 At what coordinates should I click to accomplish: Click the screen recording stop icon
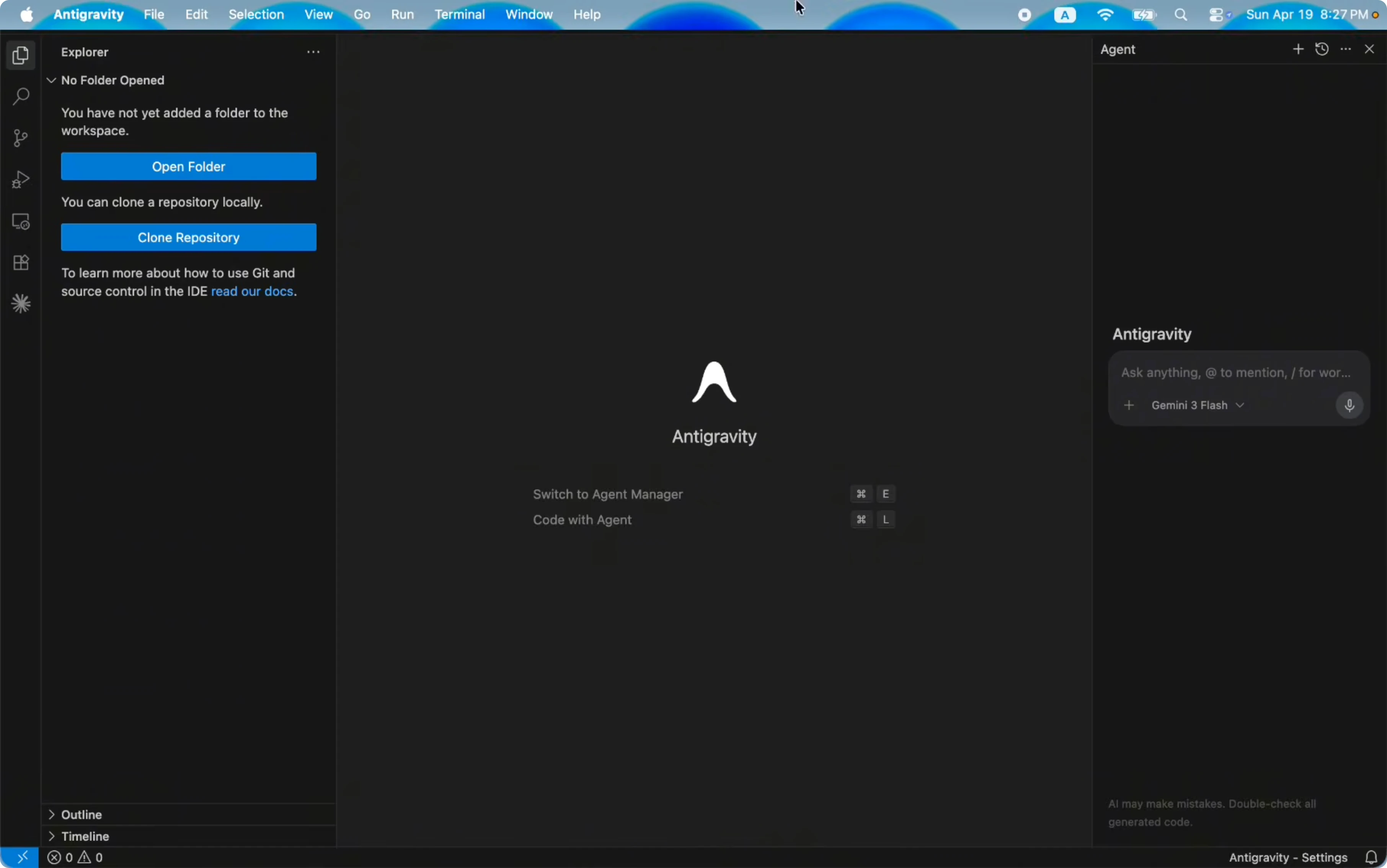click(x=1024, y=15)
